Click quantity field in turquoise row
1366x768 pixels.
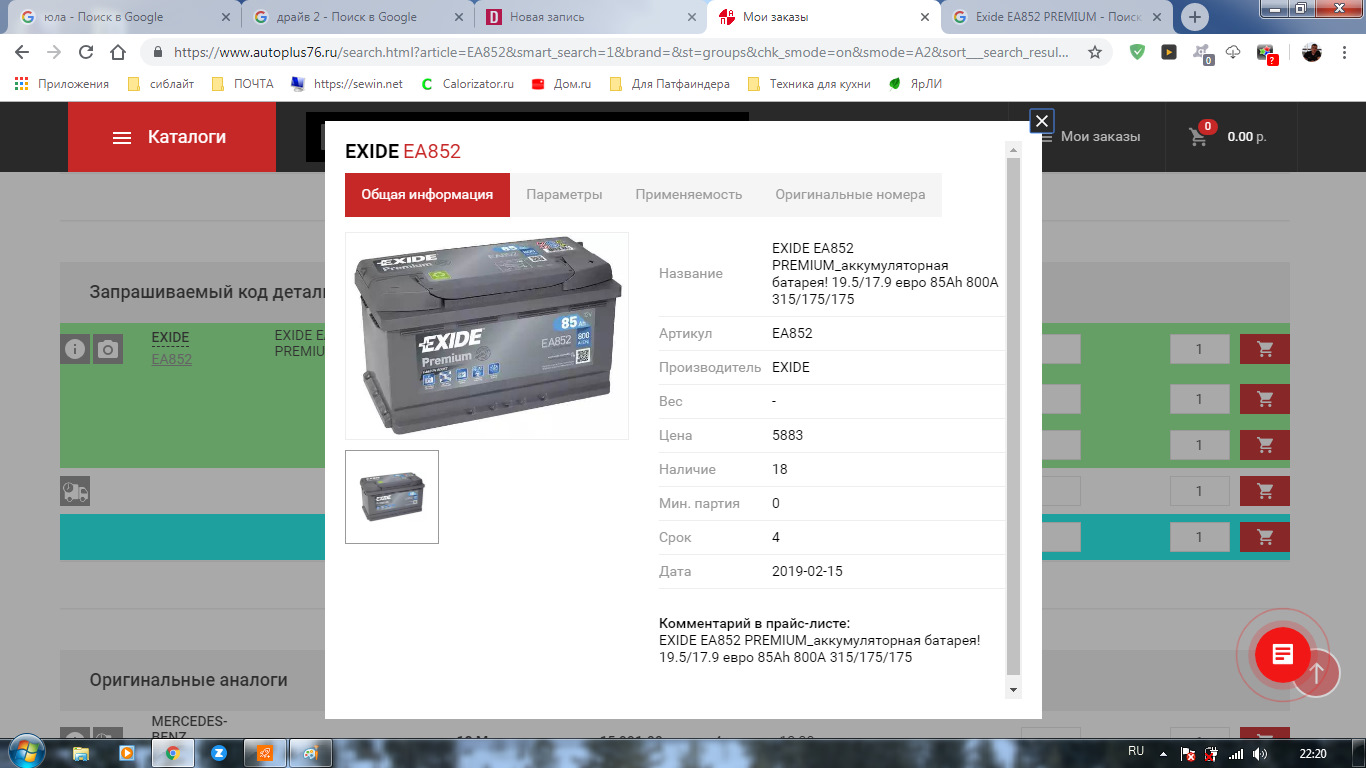coord(1199,537)
